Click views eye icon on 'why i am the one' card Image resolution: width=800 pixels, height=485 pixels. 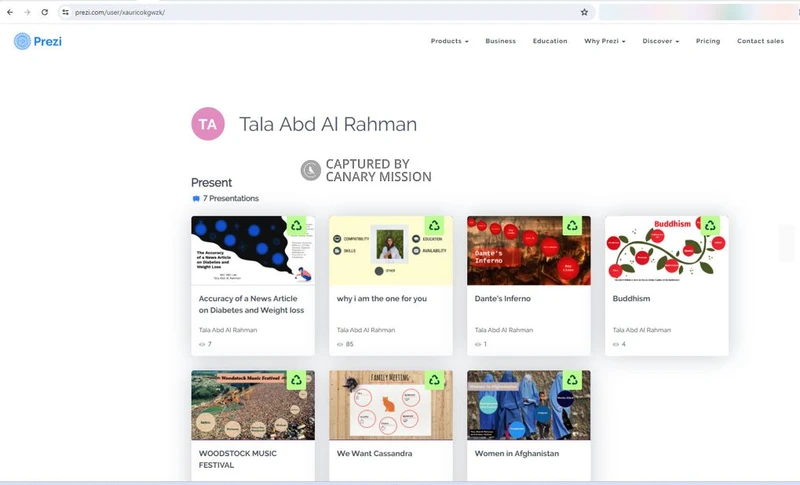pyautogui.click(x=340, y=344)
